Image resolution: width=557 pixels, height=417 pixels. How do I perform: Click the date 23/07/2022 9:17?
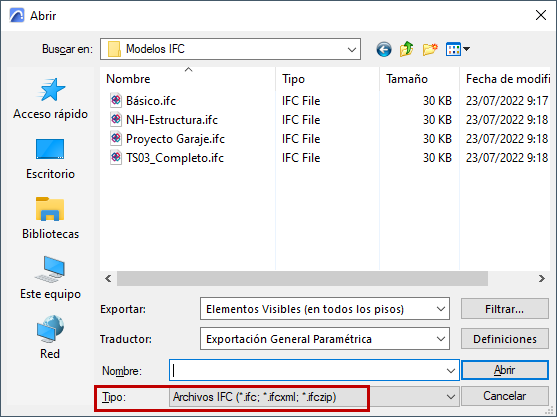point(507,101)
